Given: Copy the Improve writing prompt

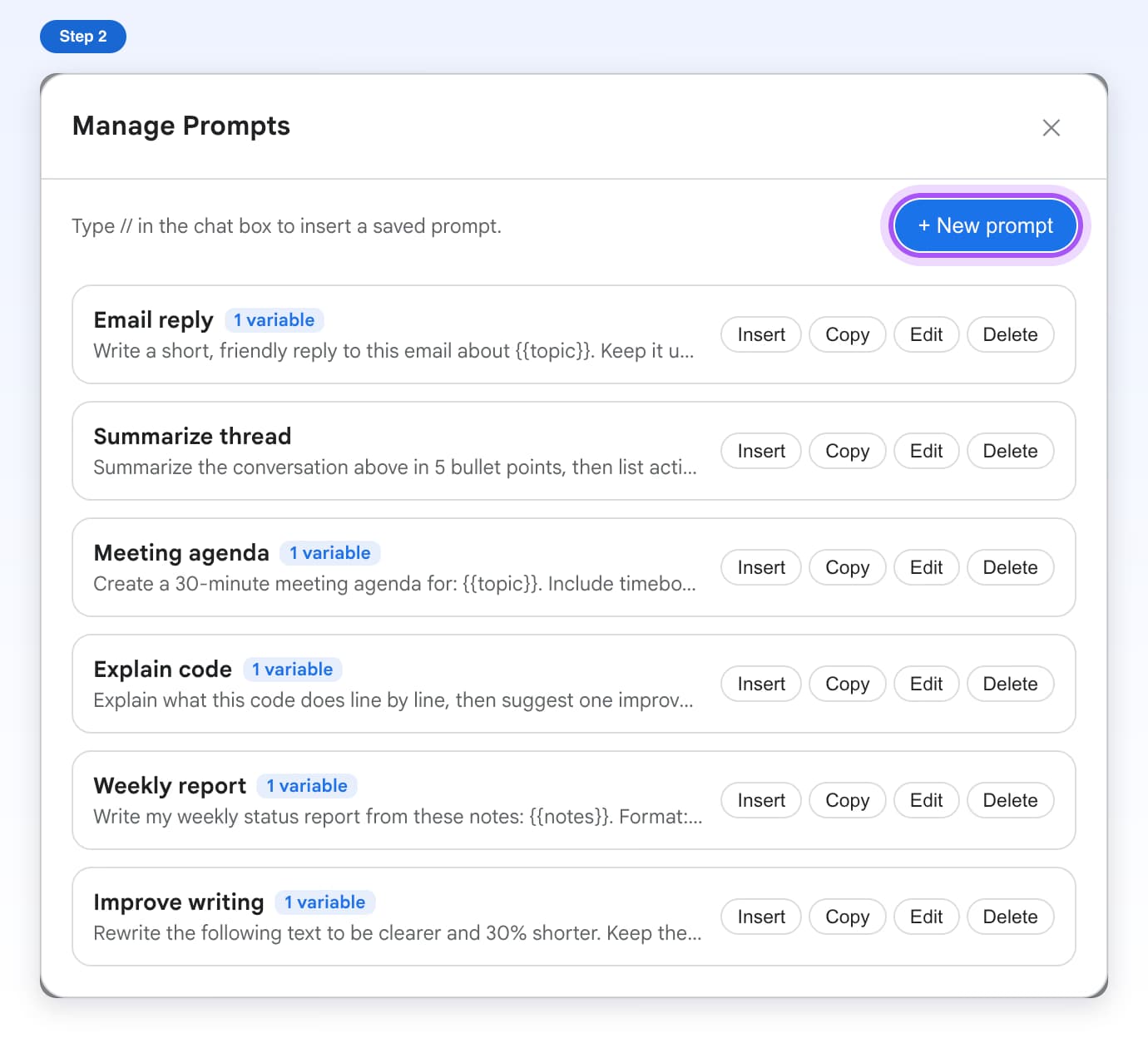Looking at the screenshot, I should pyautogui.click(x=847, y=917).
